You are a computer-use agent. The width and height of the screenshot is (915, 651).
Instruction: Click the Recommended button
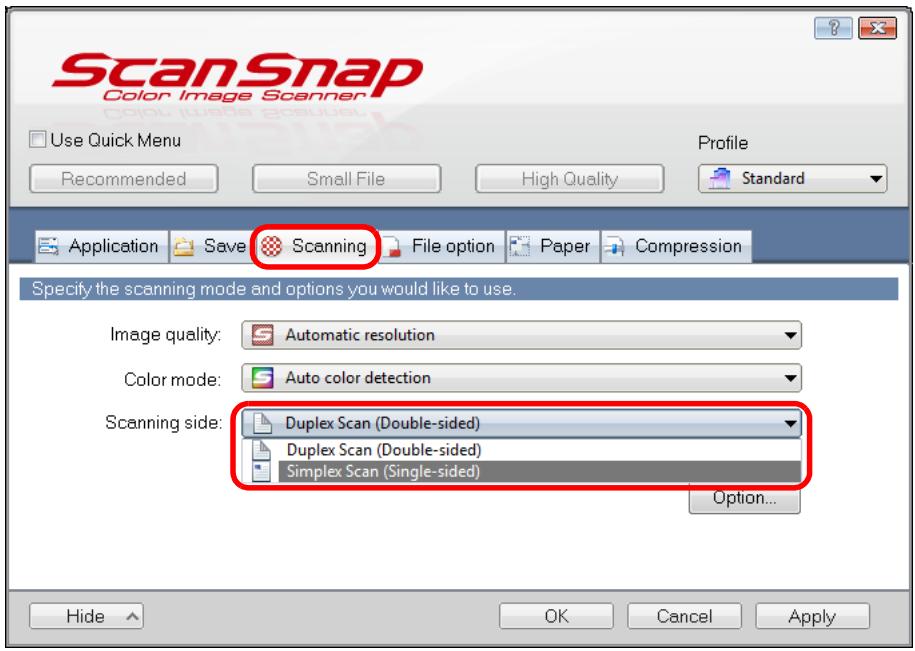124,178
